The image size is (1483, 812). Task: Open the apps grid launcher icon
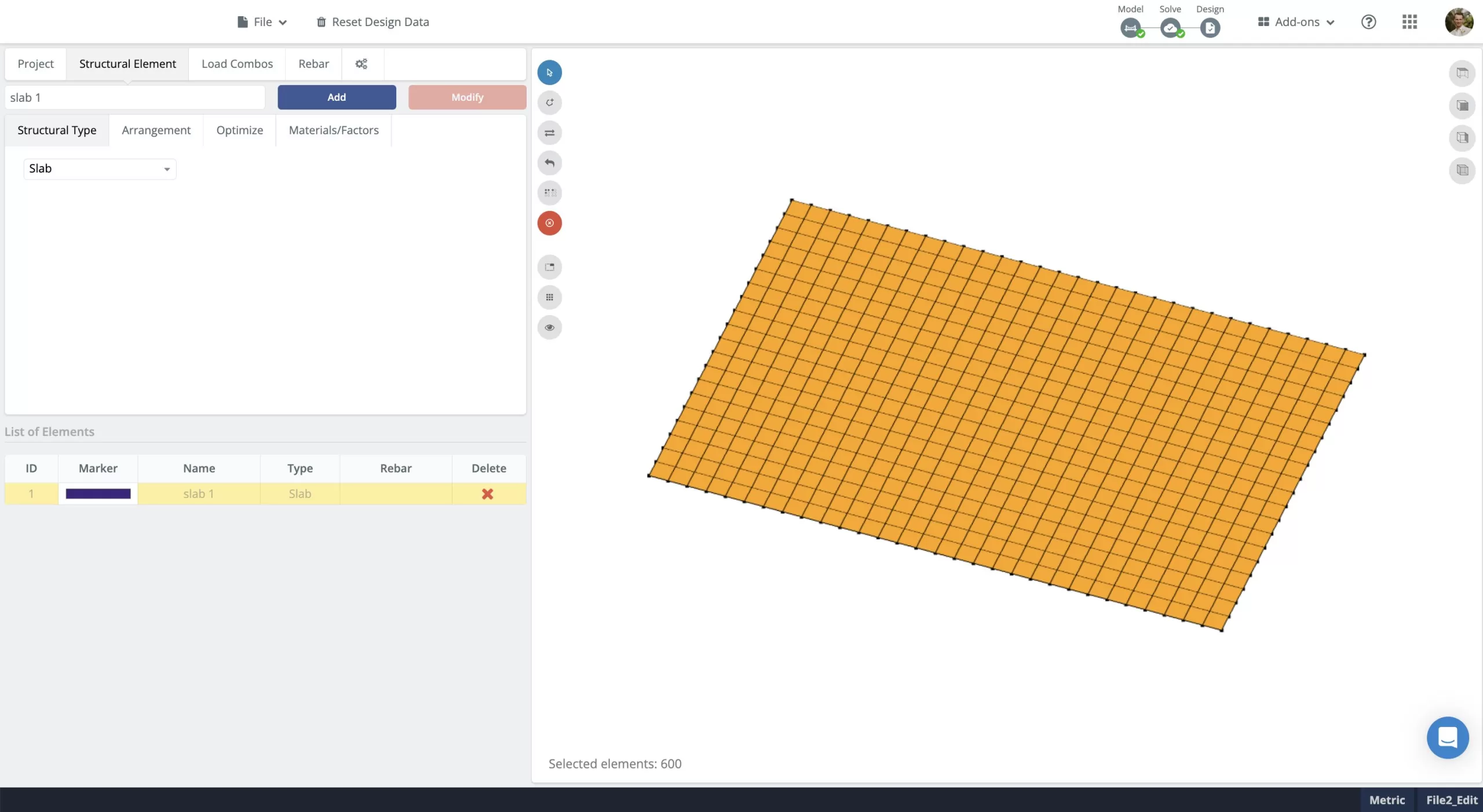click(x=1409, y=22)
